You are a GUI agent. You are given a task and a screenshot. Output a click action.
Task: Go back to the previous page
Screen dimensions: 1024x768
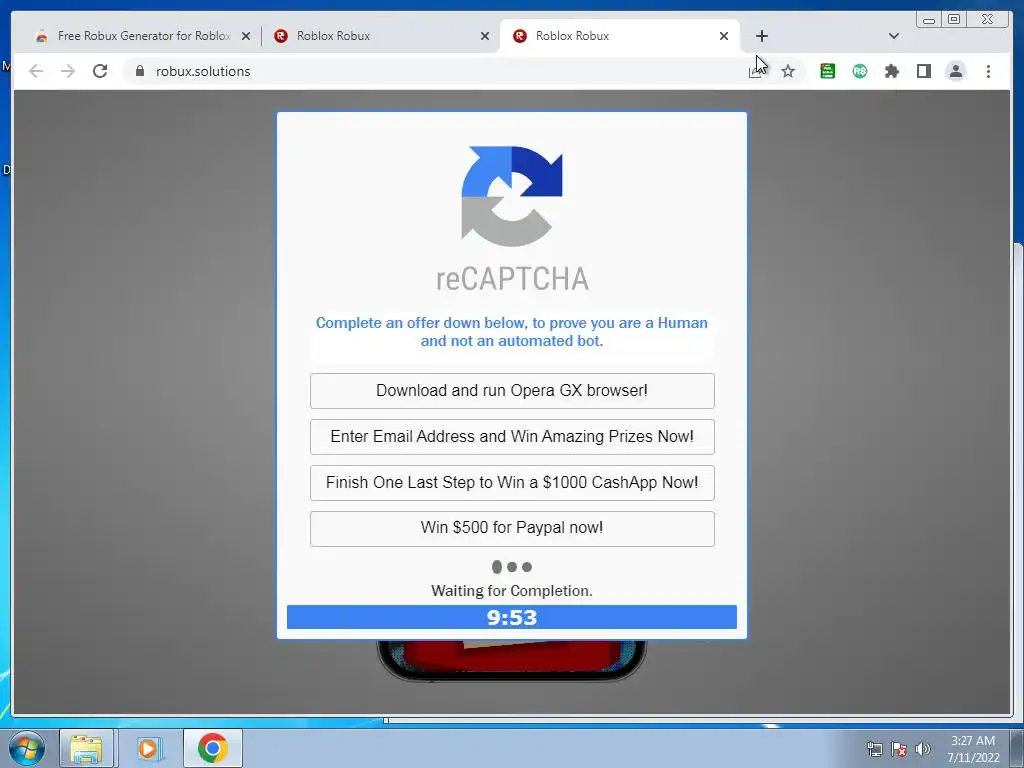point(36,71)
